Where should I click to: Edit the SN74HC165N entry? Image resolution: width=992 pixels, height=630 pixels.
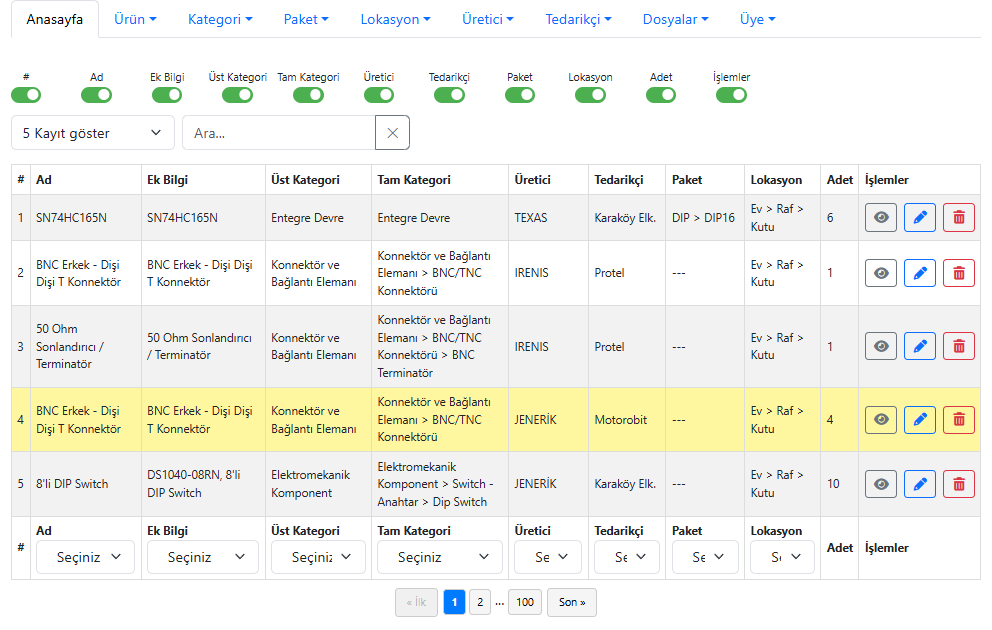[920, 218]
